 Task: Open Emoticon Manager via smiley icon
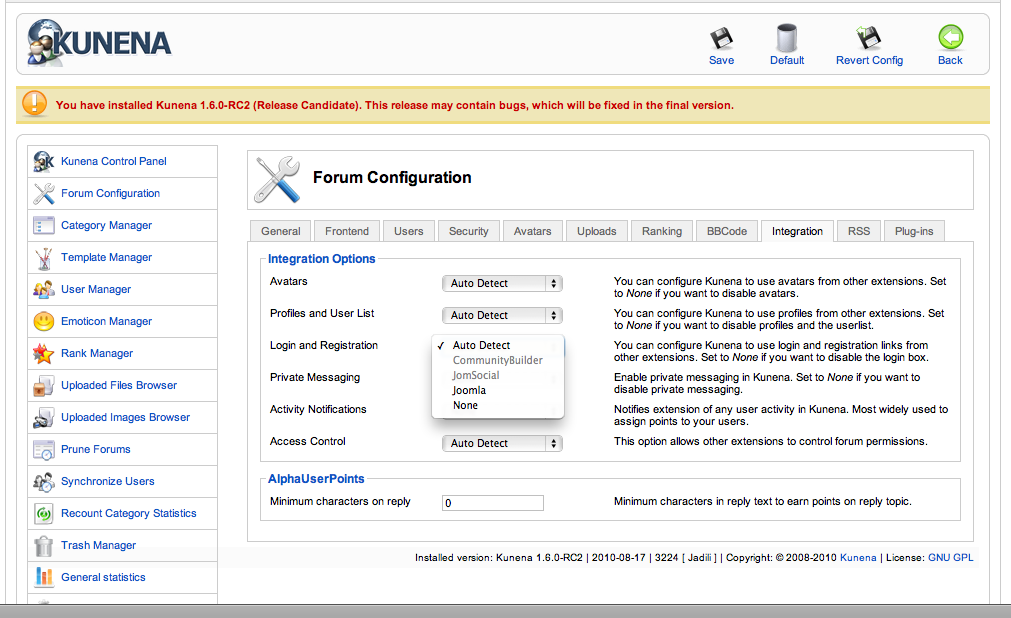coord(44,322)
